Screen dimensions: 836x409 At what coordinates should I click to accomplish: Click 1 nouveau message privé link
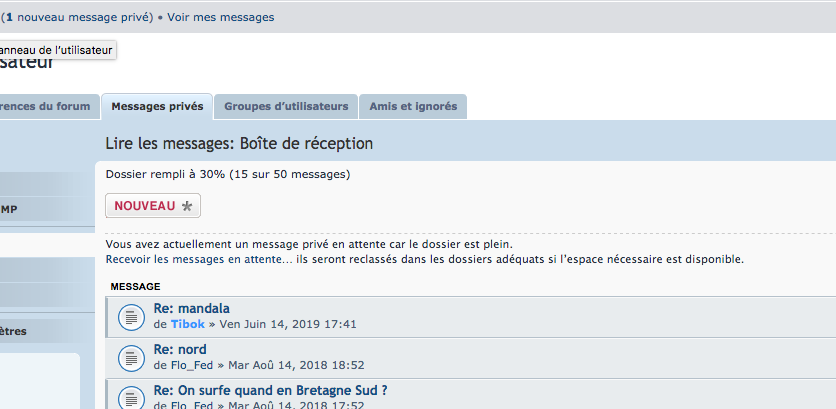[x=79, y=17]
